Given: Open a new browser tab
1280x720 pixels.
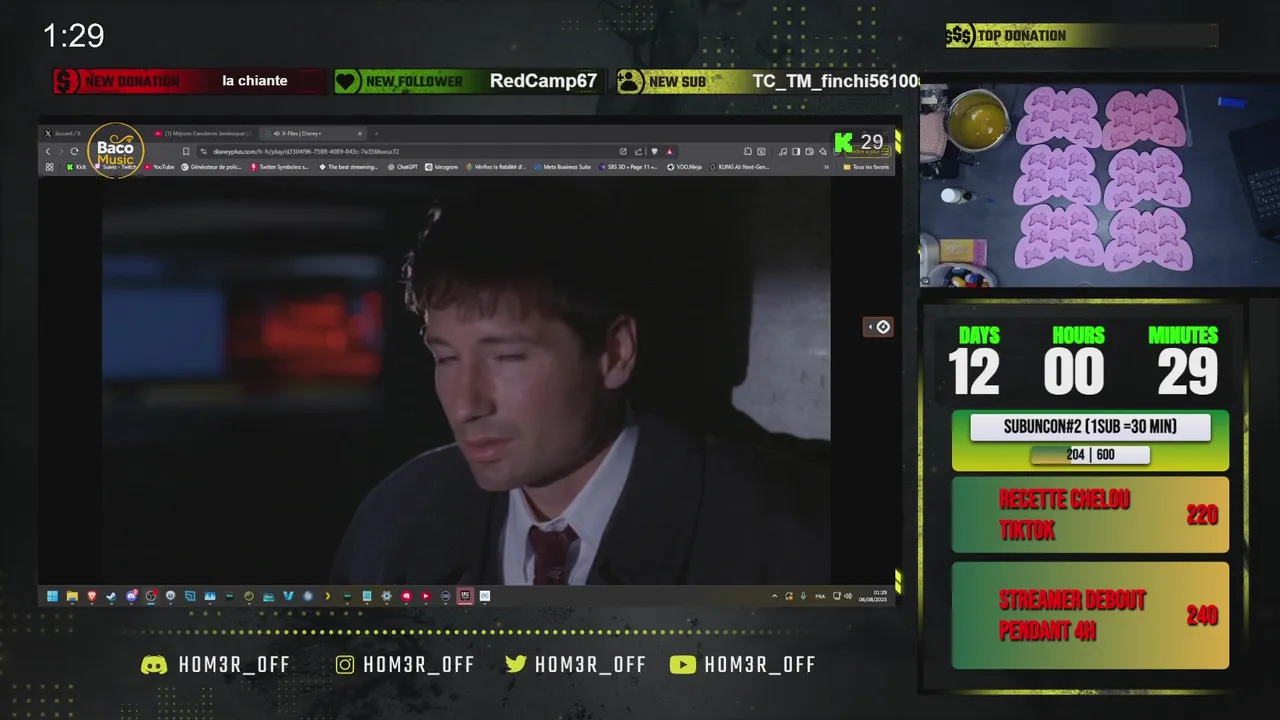Looking at the screenshot, I should pyautogui.click(x=376, y=133).
